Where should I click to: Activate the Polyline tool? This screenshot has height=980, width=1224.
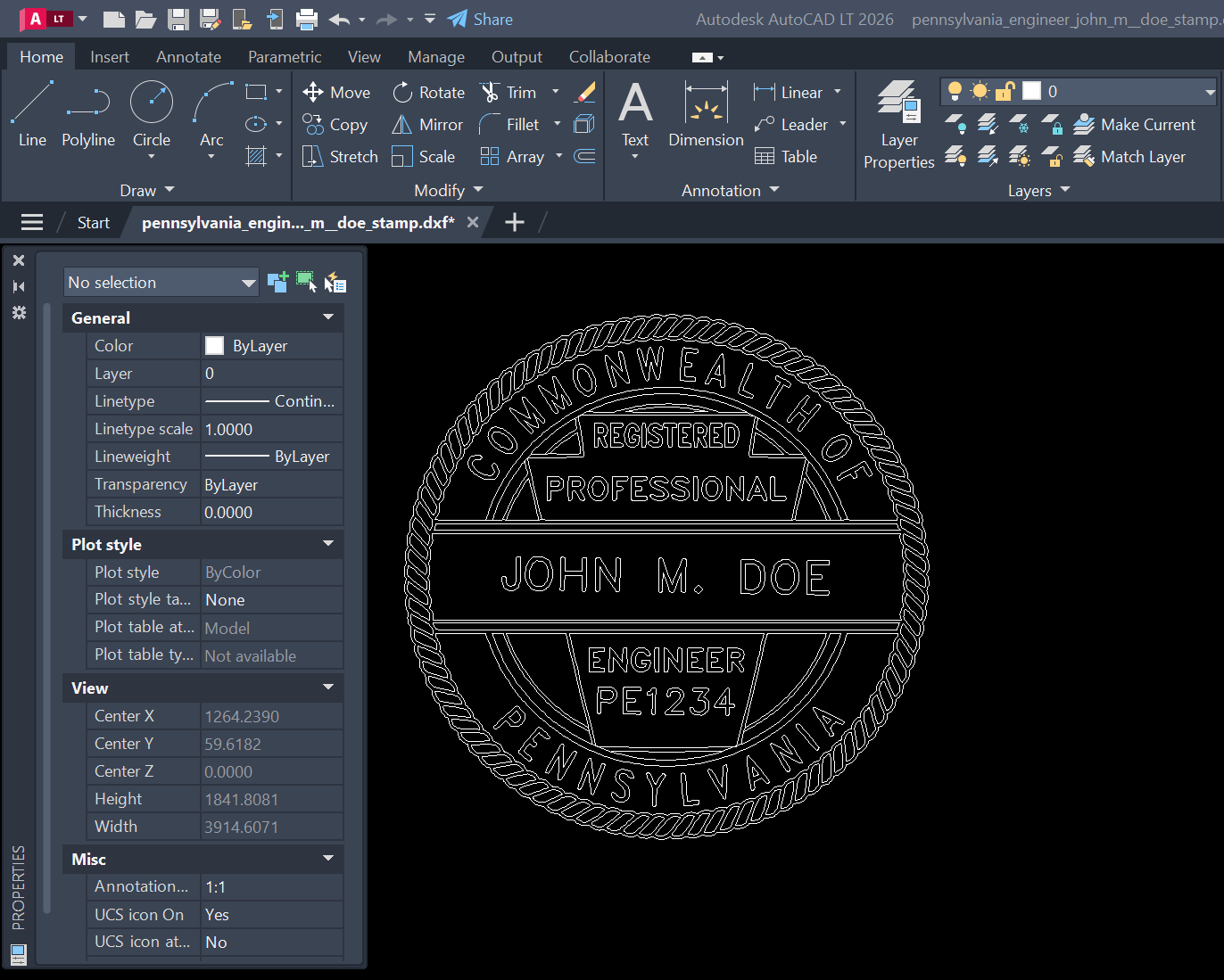click(87, 114)
